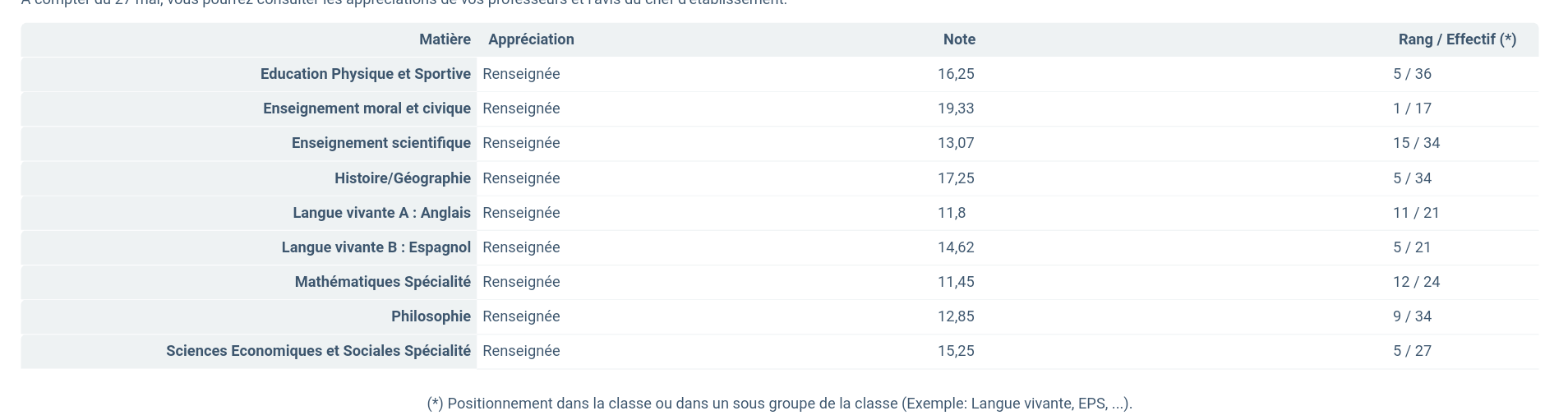Image resolution: width=1568 pixels, height=420 pixels.
Task: Select the Mathématiques Spécialité subject
Action: (383, 282)
